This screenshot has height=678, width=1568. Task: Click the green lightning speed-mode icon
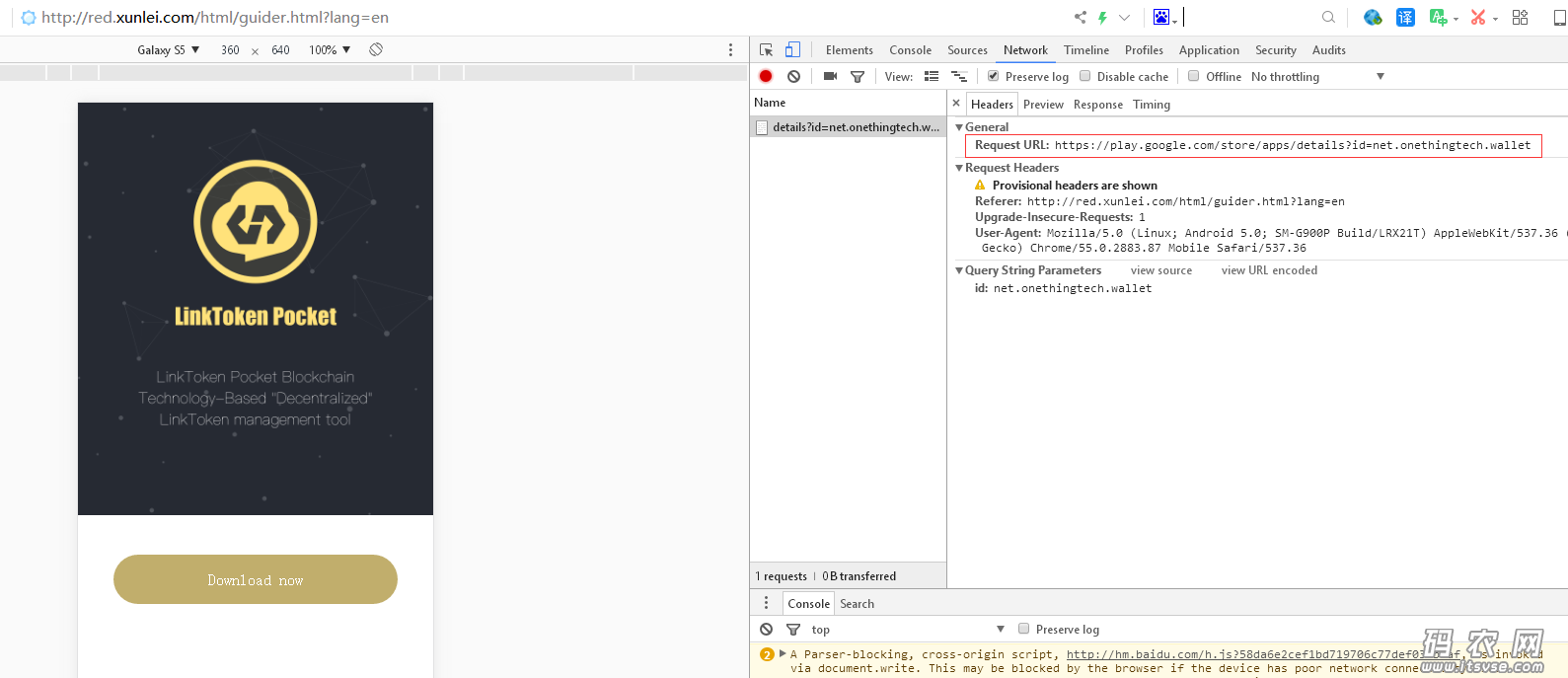click(x=1102, y=17)
